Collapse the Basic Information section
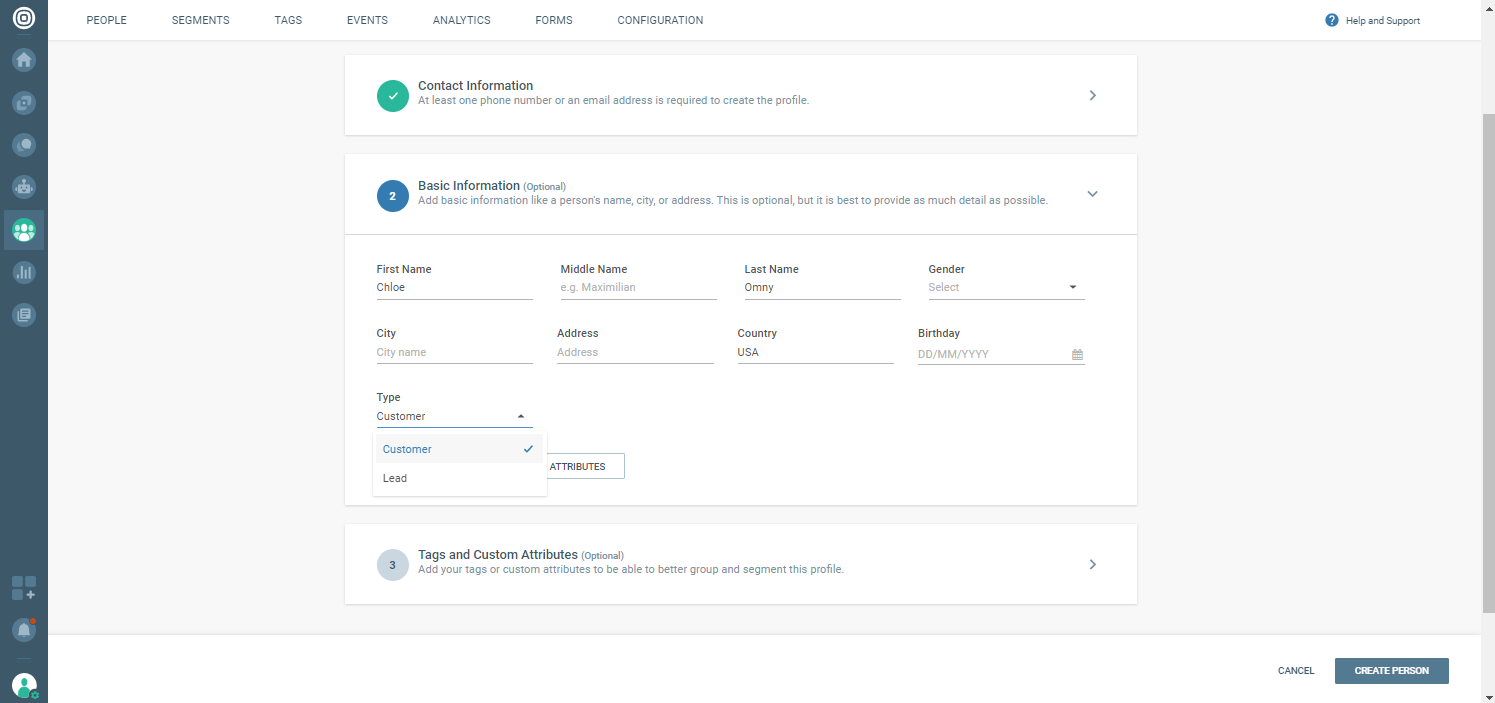The image size is (1495, 703). point(1092,194)
